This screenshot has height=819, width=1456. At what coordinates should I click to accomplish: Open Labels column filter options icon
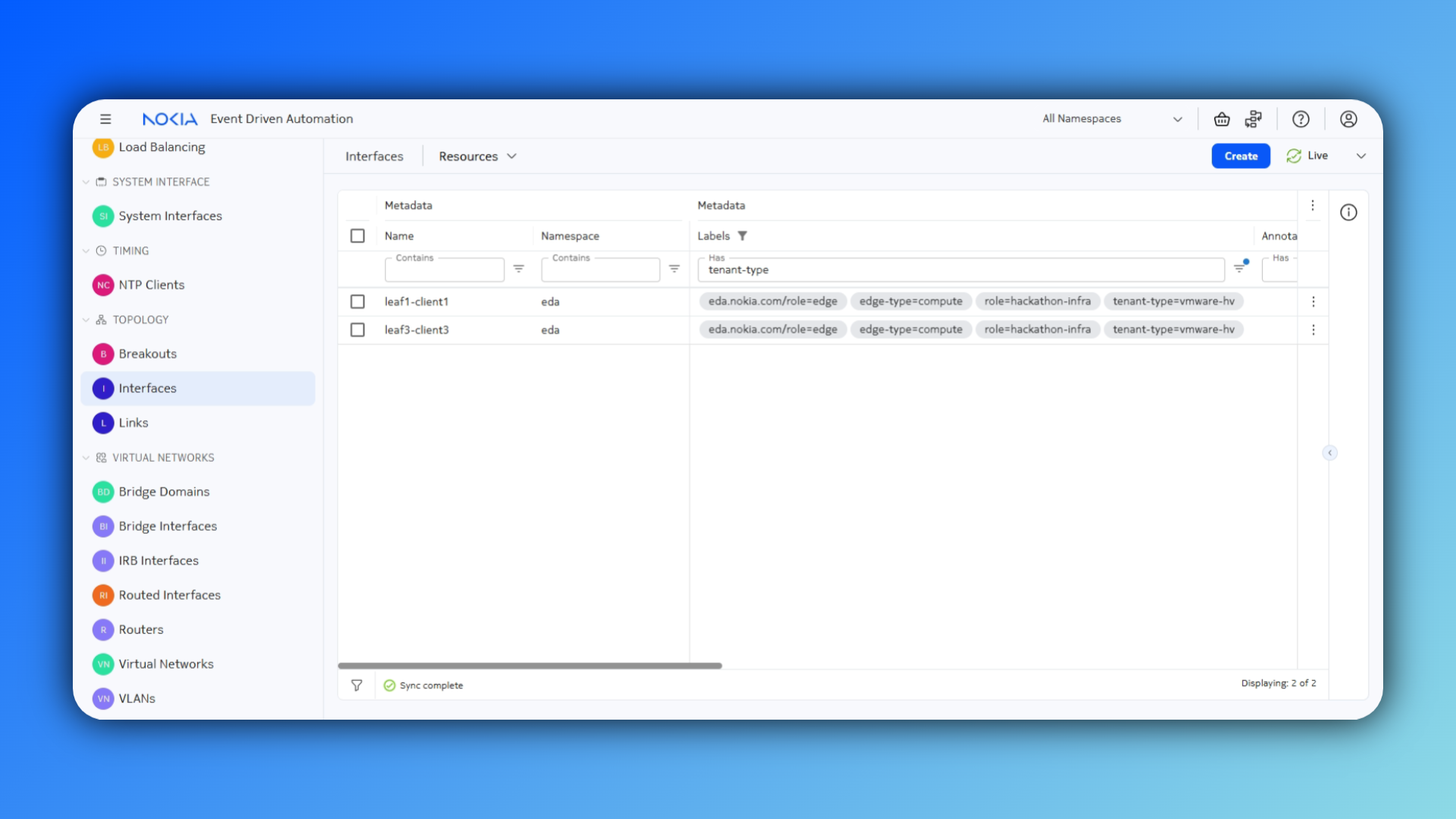tap(1240, 268)
